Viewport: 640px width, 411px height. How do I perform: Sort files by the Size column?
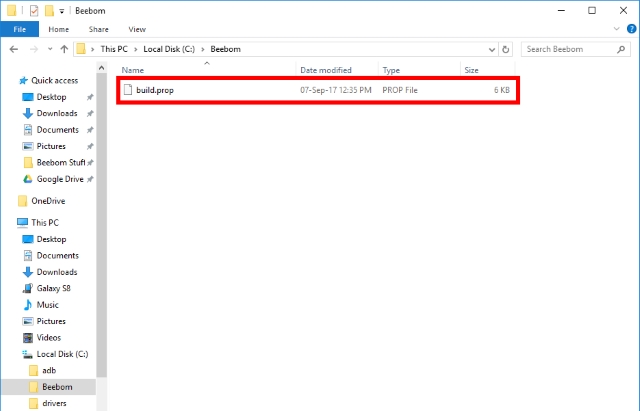pos(471,70)
